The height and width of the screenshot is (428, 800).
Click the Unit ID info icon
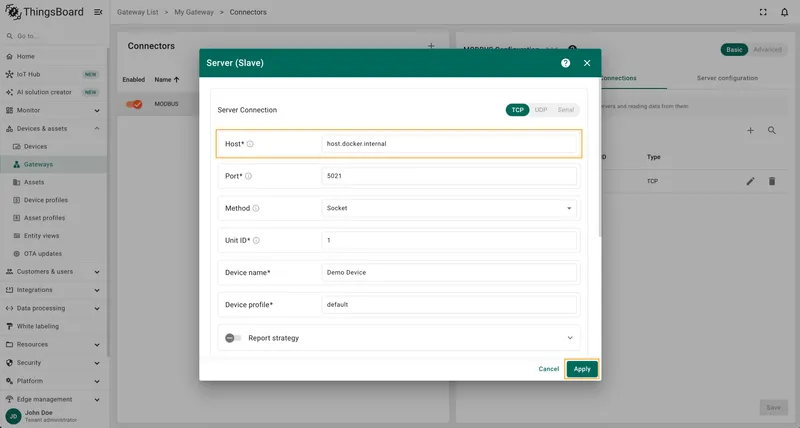click(256, 240)
